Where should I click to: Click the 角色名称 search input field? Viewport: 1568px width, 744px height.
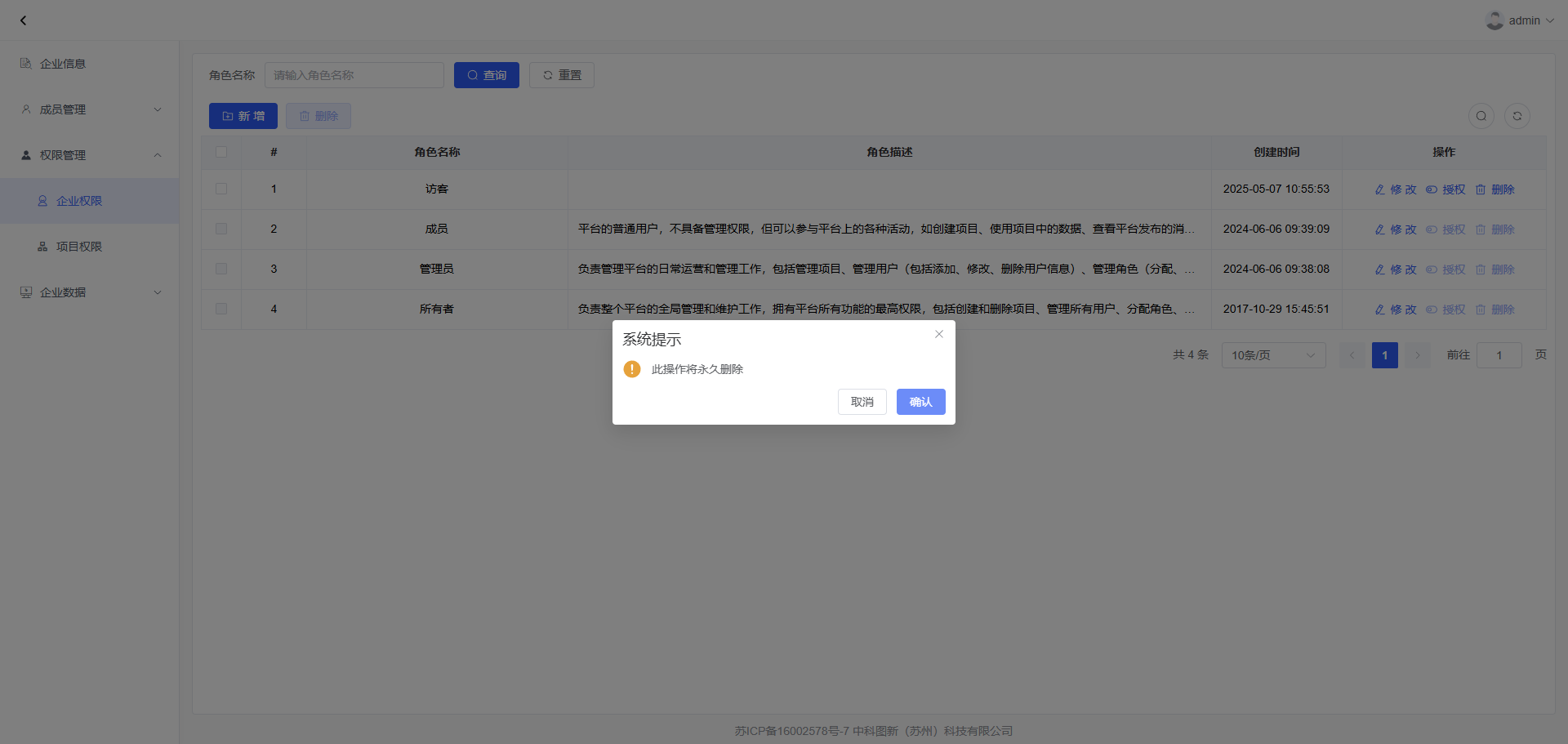click(354, 75)
